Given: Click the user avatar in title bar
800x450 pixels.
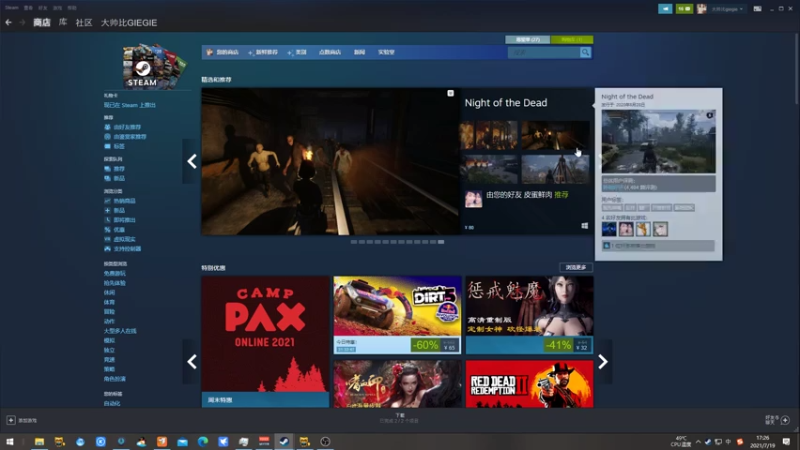Looking at the screenshot, I should pyautogui.click(x=702, y=9).
